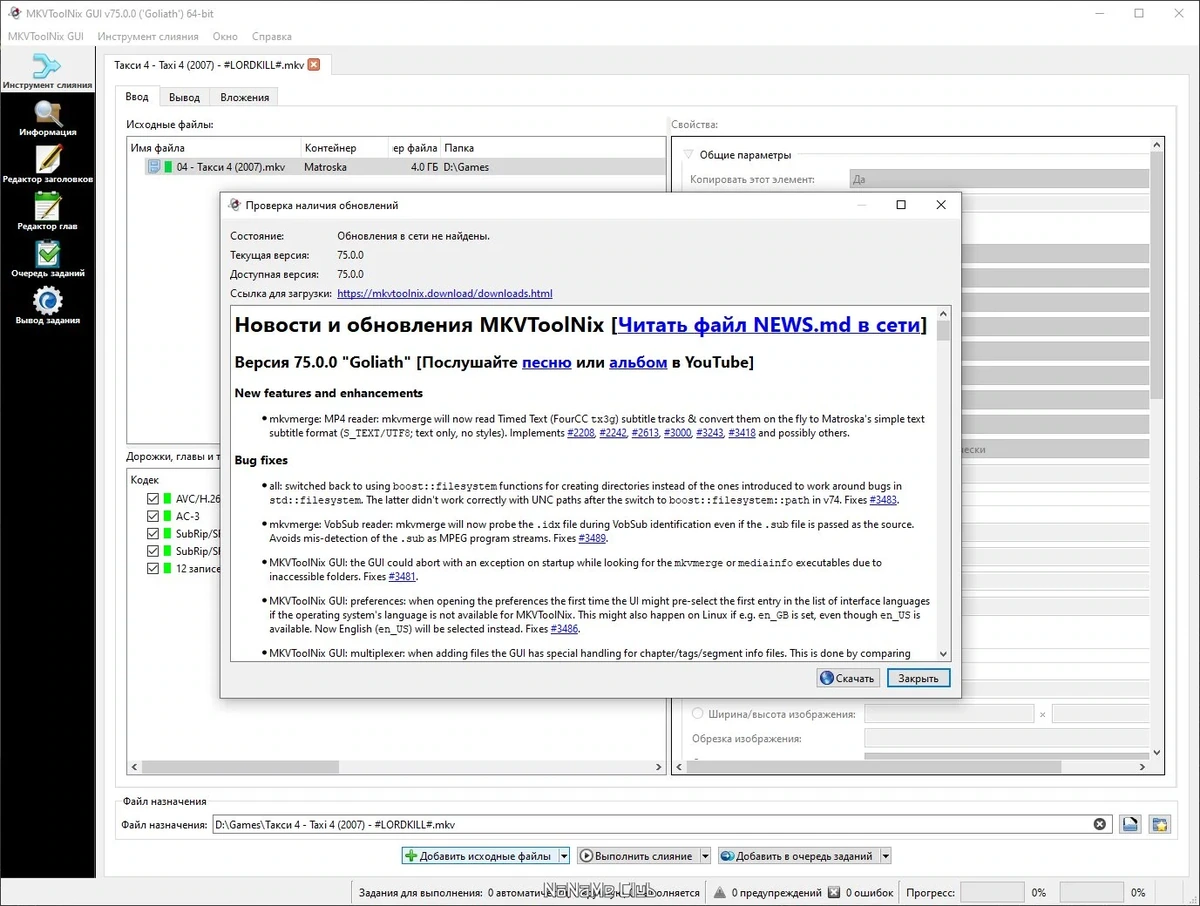Select the Ввод tab

137,97
